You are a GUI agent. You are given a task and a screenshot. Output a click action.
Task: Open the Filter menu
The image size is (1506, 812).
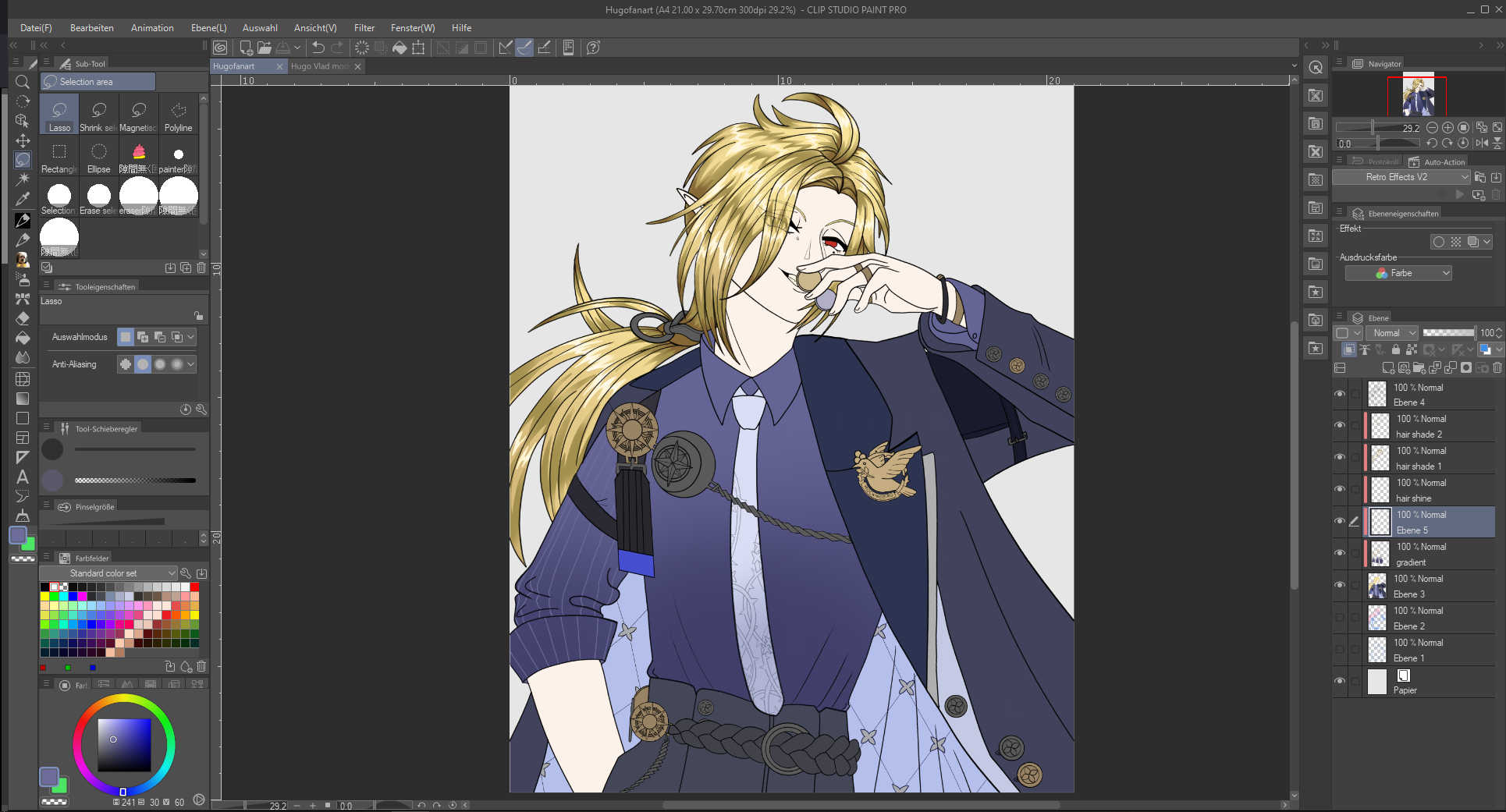coord(364,28)
